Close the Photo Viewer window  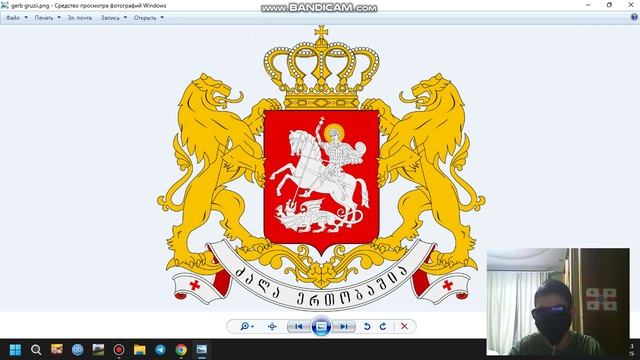pyautogui.click(x=630, y=5)
